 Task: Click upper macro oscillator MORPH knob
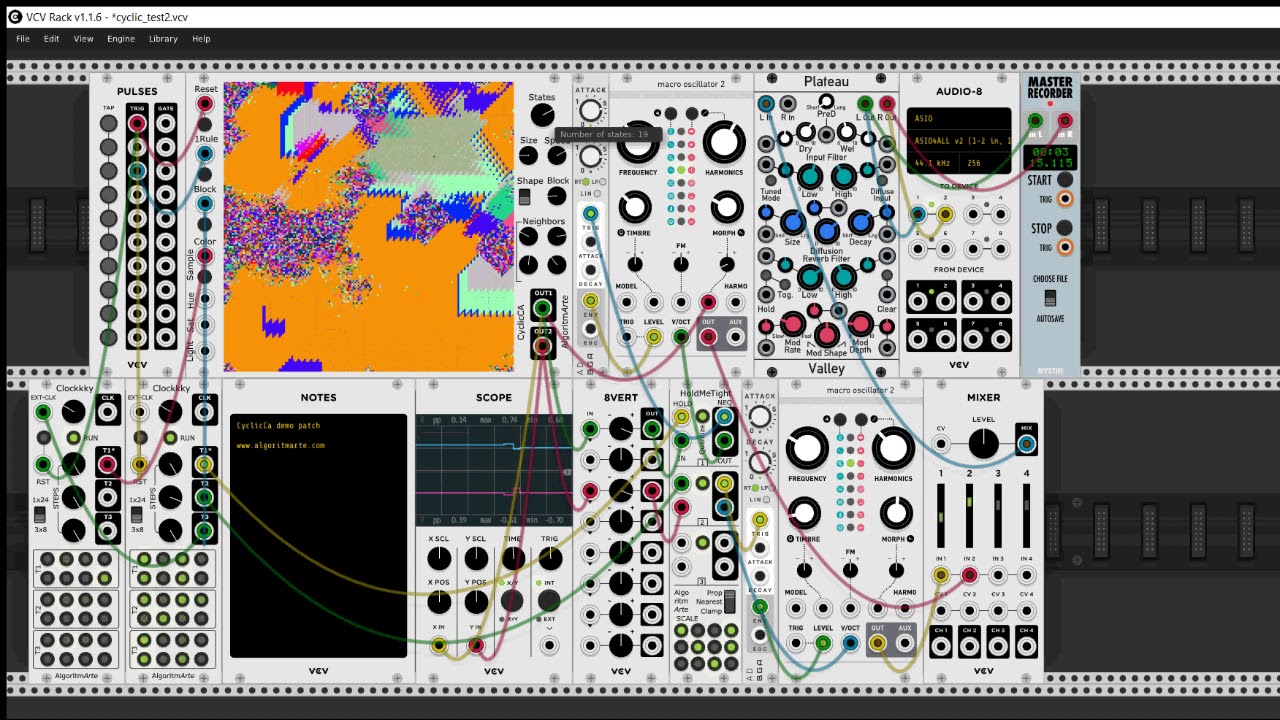[727, 209]
